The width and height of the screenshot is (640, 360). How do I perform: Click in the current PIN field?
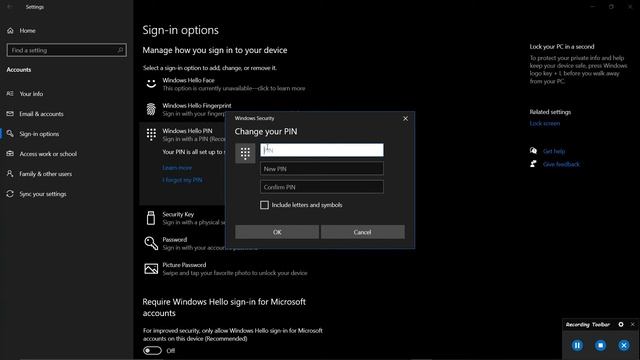tap(322, 150)
